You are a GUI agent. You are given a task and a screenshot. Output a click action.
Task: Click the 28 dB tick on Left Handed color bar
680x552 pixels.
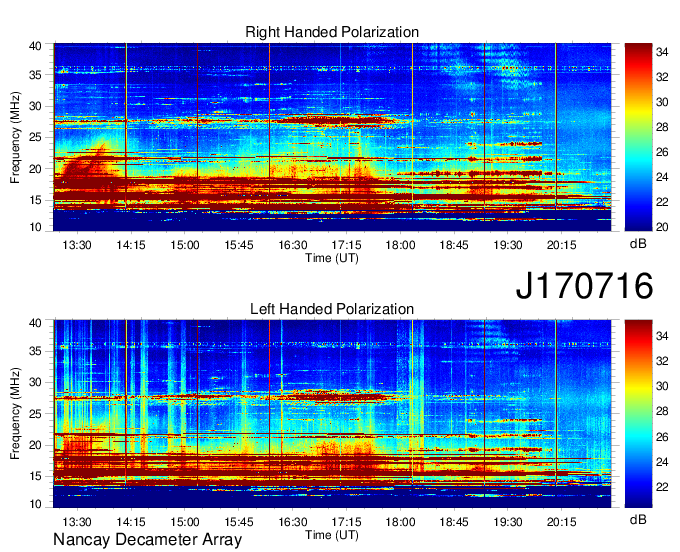tap(662, 411)
